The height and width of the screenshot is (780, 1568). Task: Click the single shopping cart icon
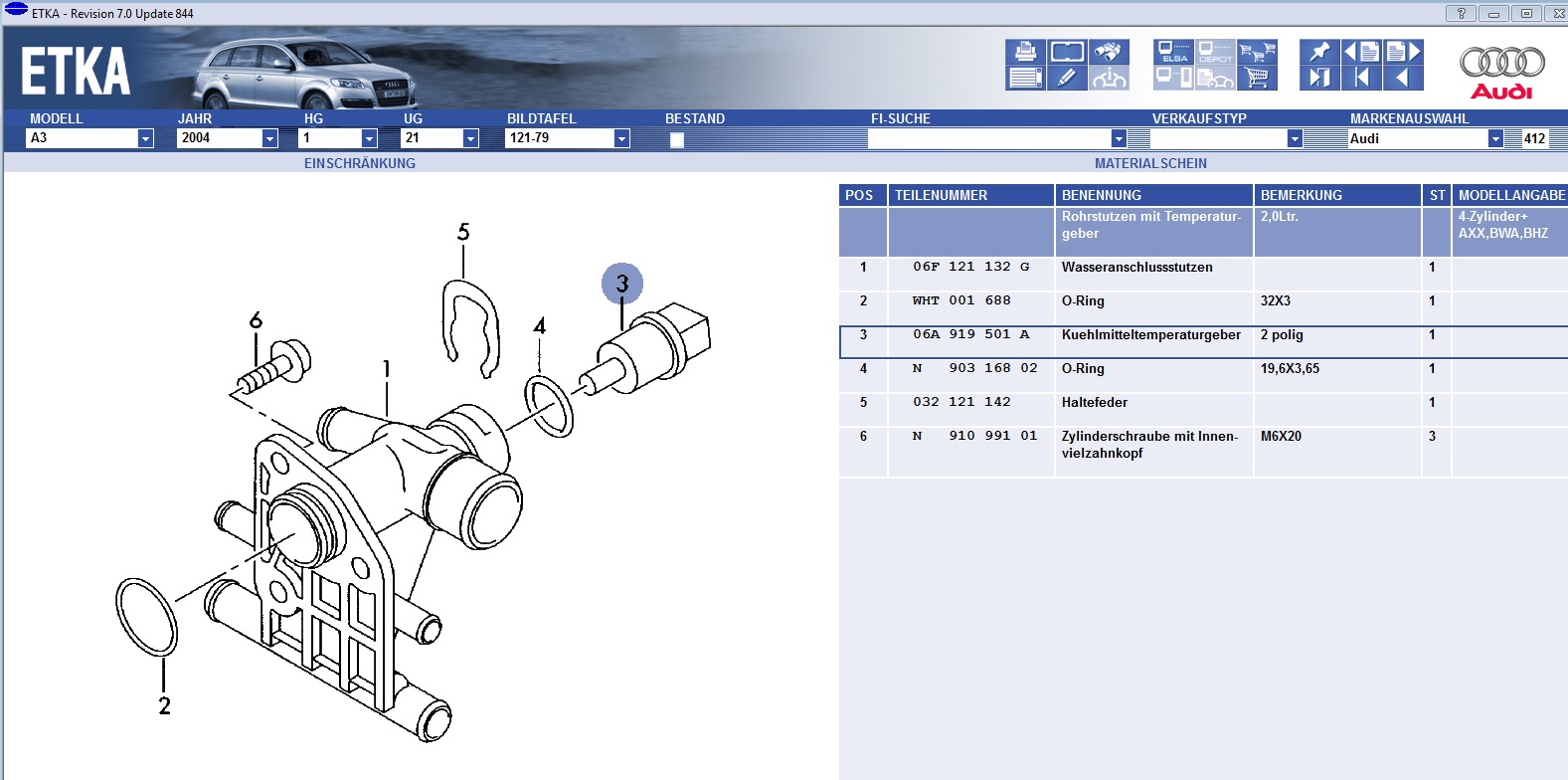[1257, 78]
